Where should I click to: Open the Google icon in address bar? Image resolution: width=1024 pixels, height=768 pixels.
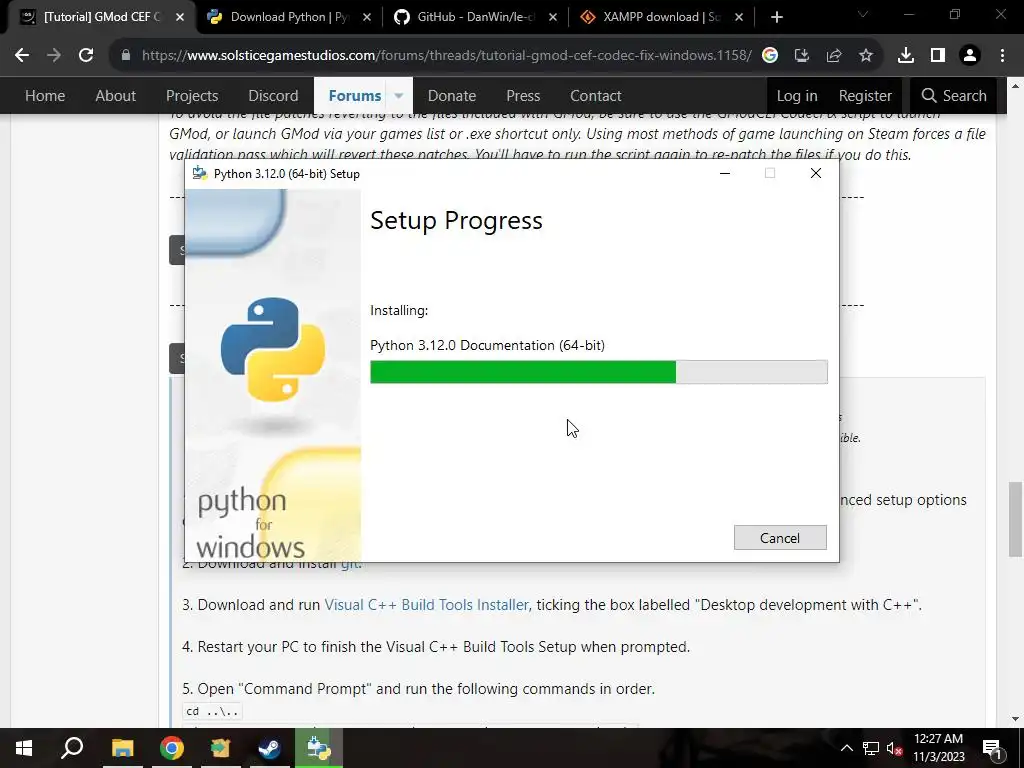(770, 56)
